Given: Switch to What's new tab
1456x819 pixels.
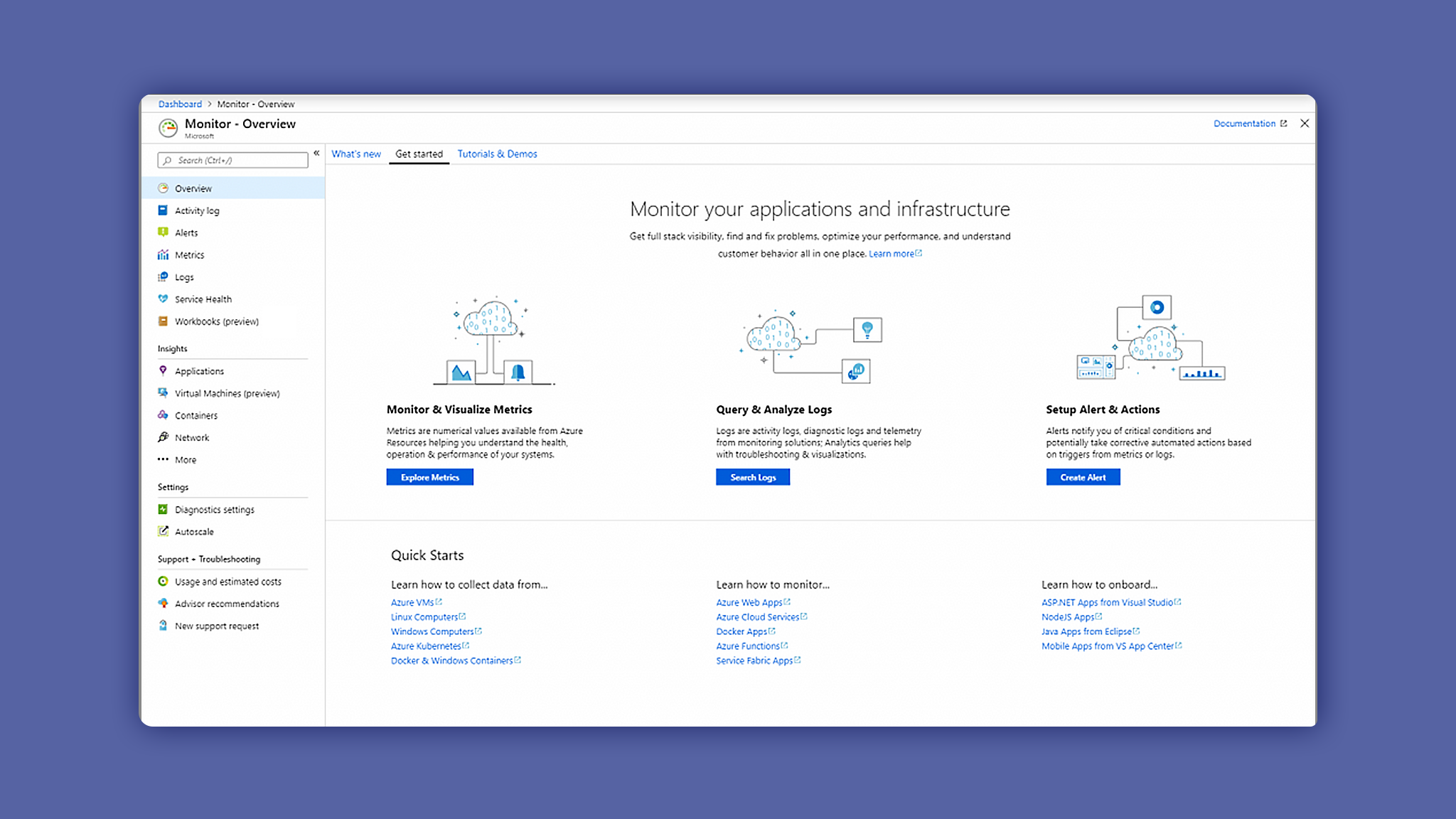Looking at the screenshot, I should tap(356, 154).
